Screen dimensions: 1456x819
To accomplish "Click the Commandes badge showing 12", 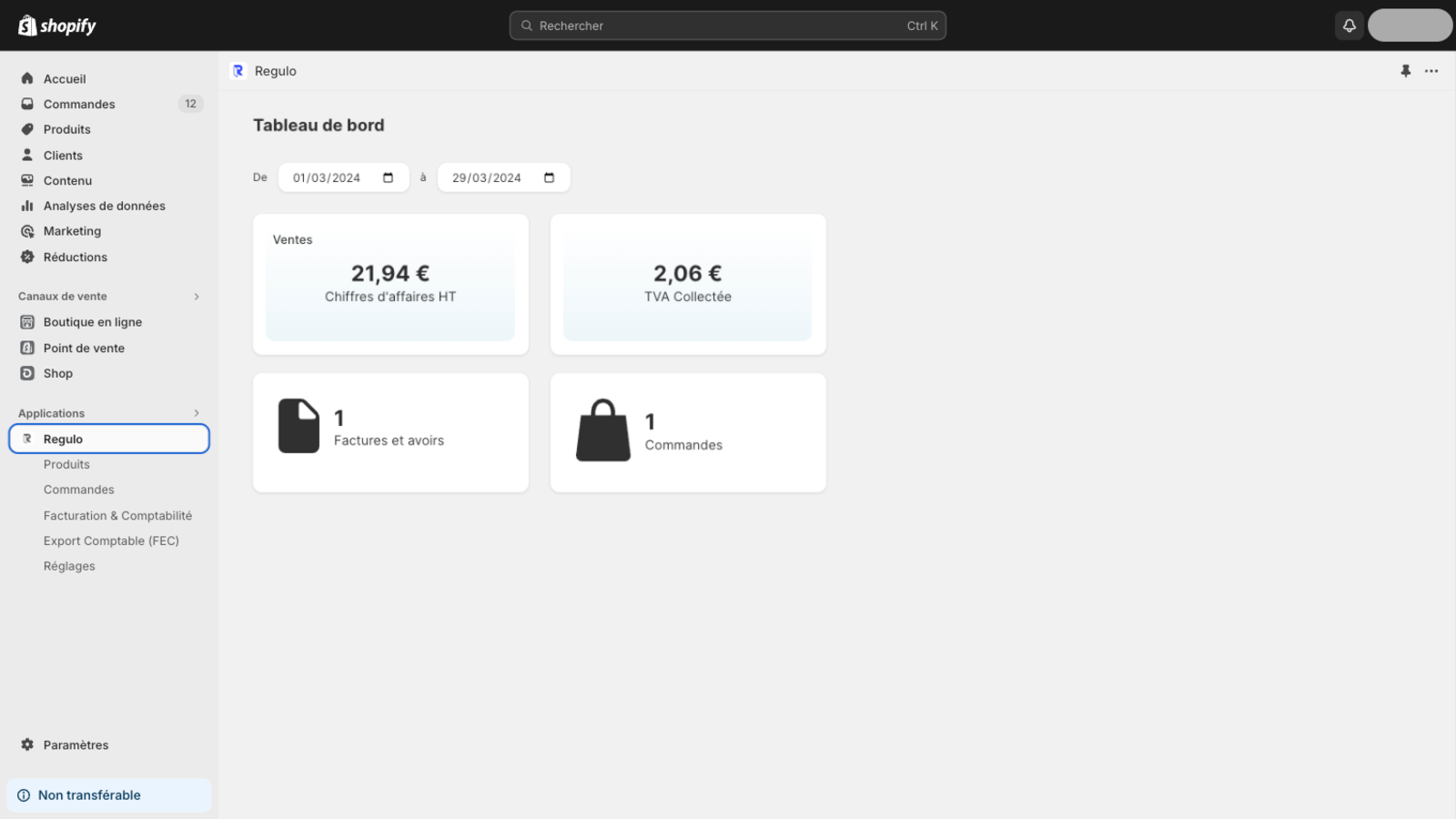I will 190,104.
